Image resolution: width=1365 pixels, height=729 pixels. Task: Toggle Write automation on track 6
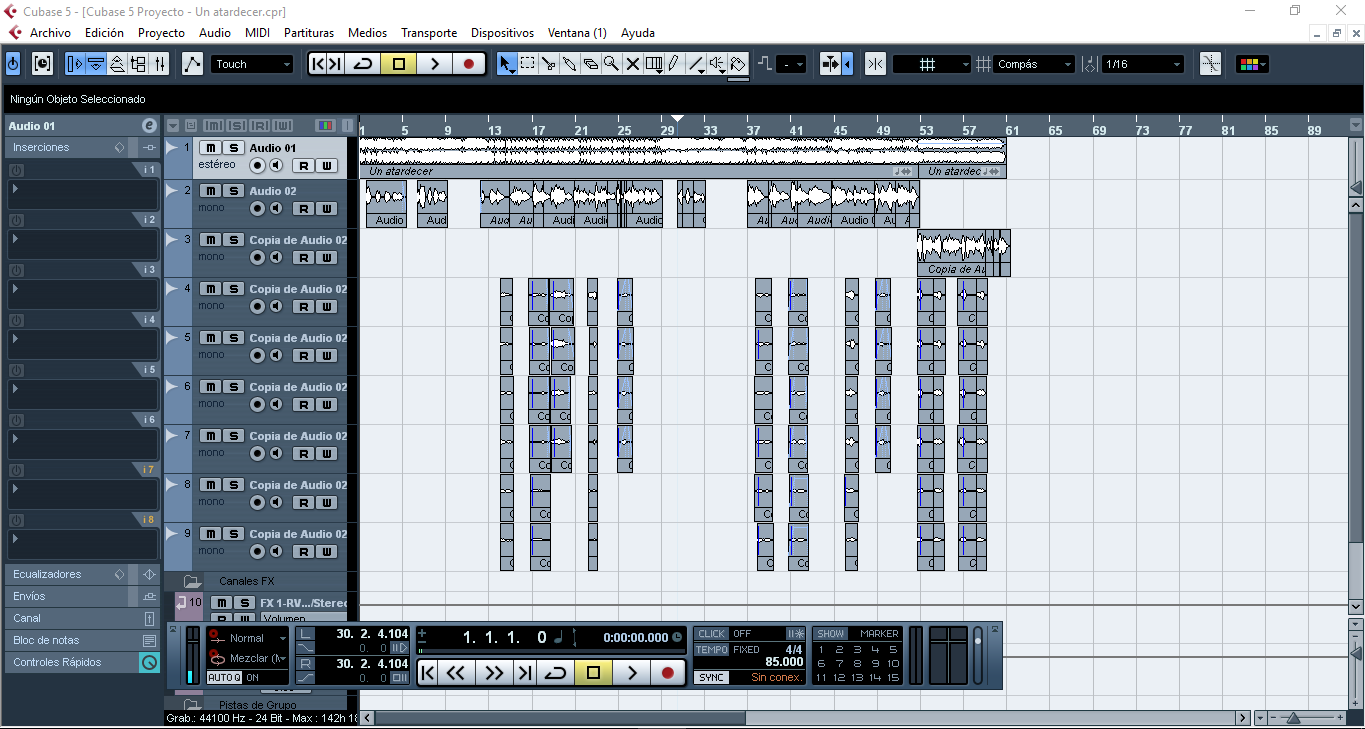coord(327,404)
